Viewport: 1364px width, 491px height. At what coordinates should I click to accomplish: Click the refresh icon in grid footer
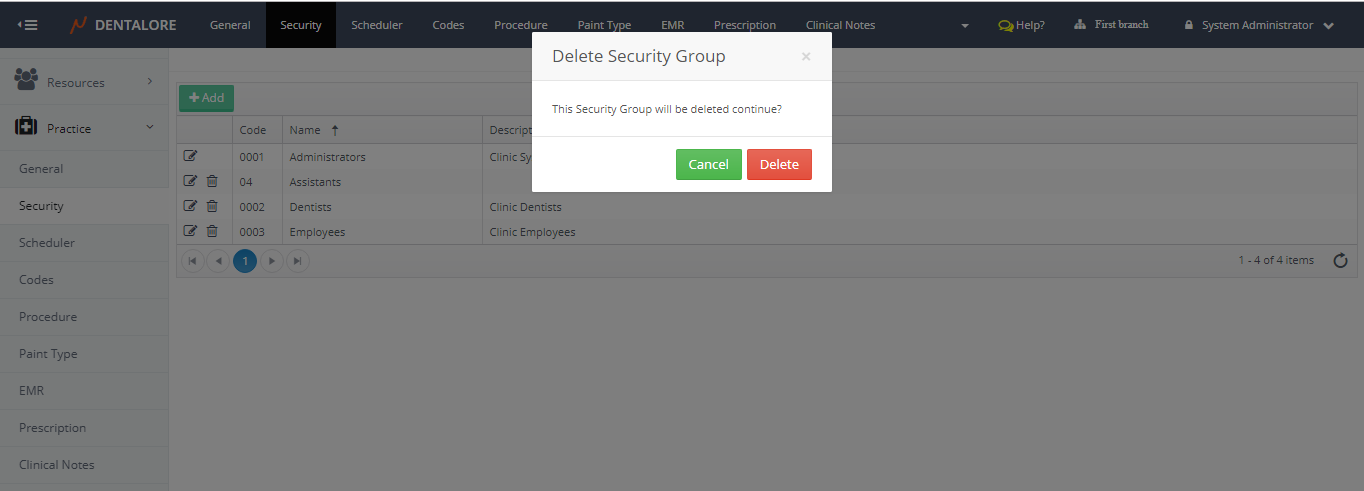1340,261
